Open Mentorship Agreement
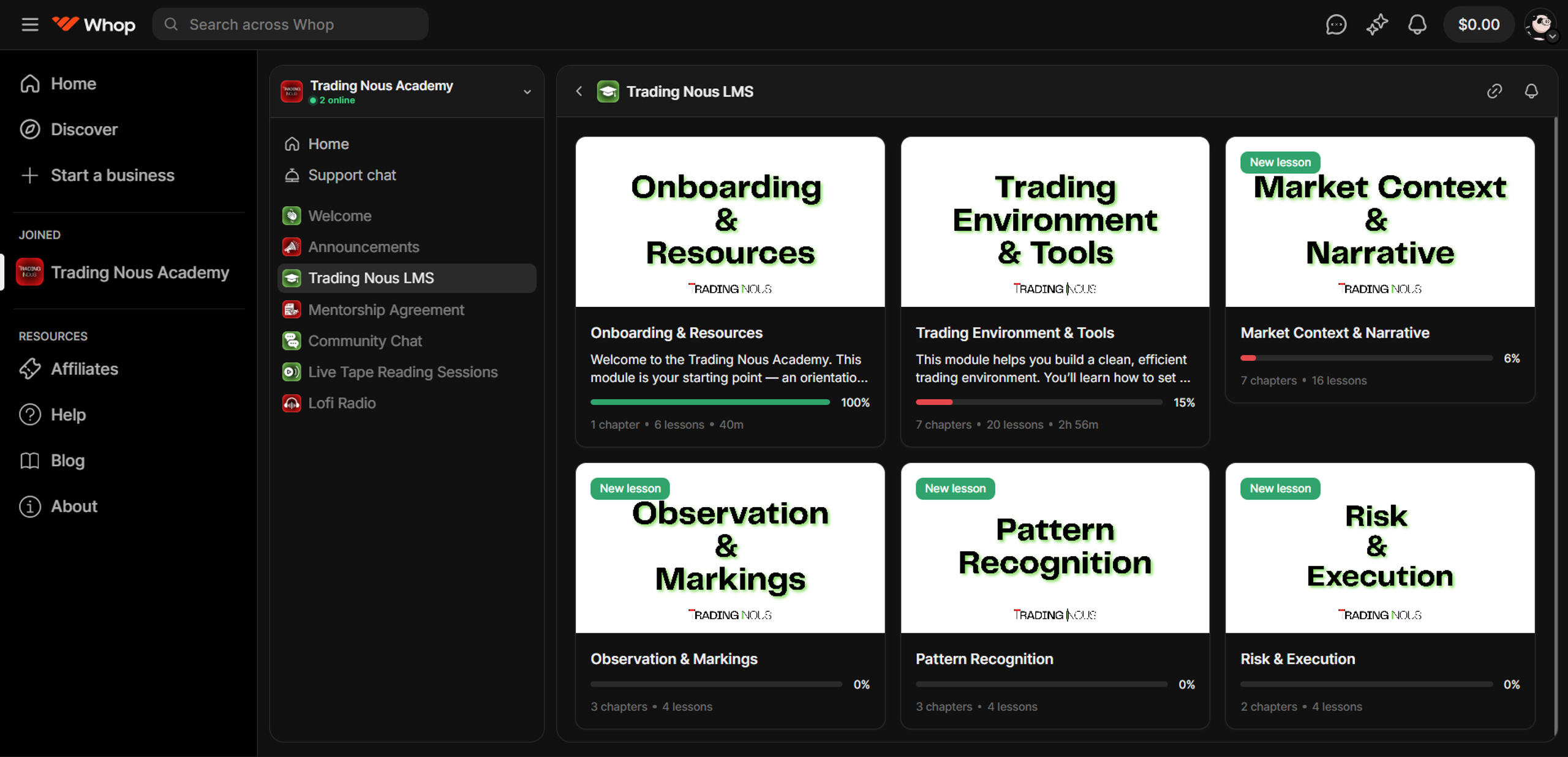Image resolution: width=1568 pixels, height=757 pixels. pyautogui.click(x=407, y=310)
